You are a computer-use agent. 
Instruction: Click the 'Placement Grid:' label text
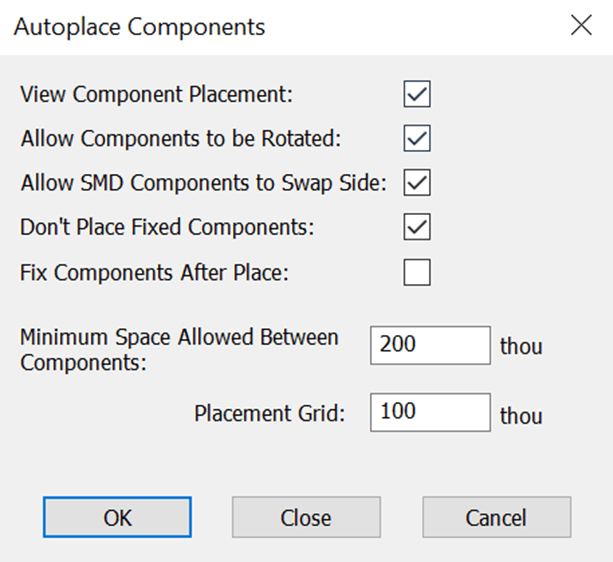point(269,413)
